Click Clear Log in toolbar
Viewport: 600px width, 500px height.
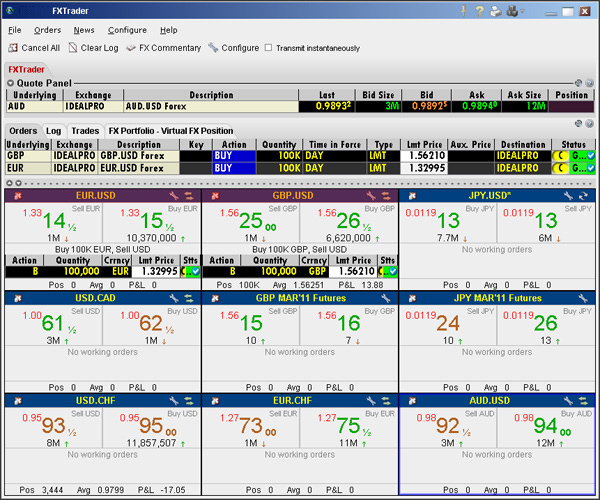[93, 48]
